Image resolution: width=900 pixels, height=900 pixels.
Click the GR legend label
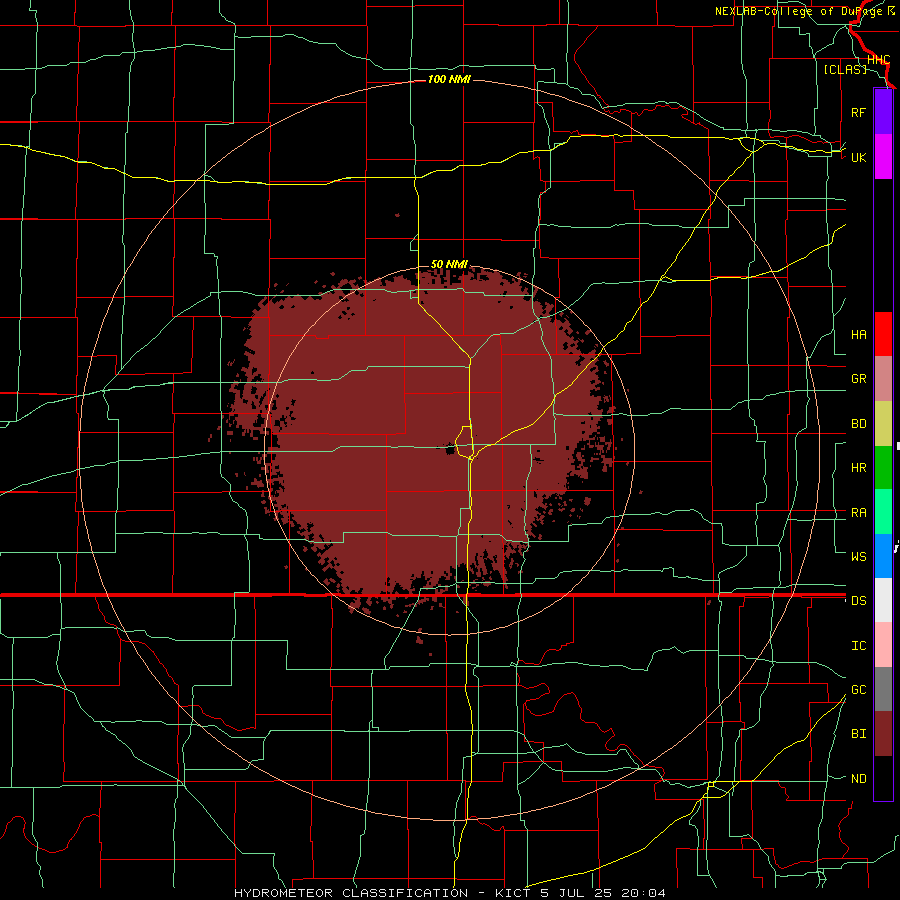click(858, 379)
